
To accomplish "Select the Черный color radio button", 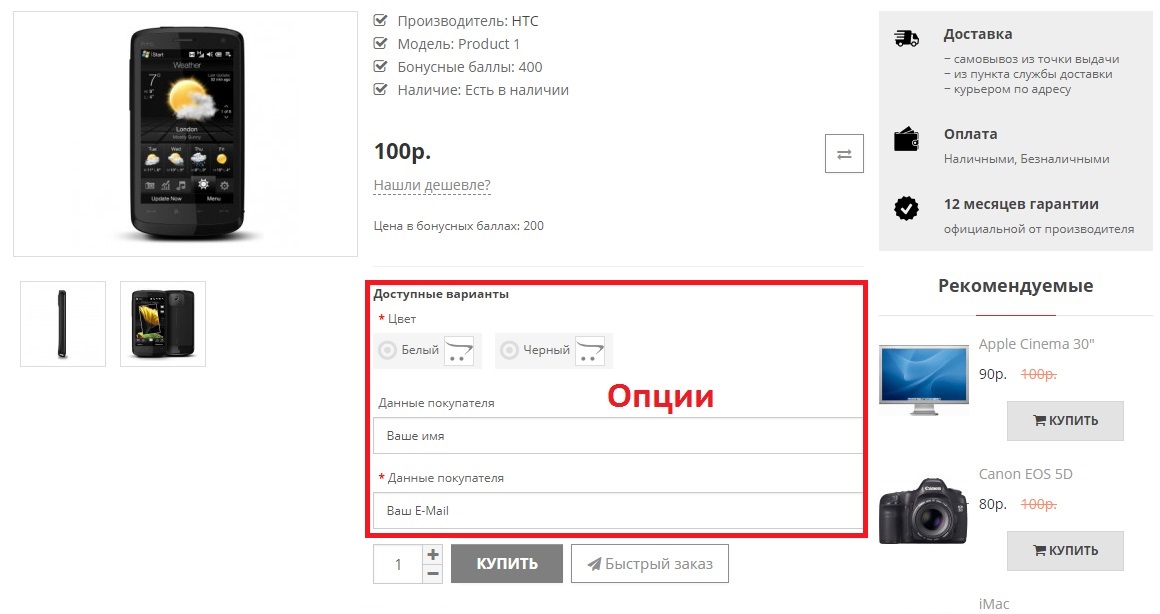I will pos(510,350).
